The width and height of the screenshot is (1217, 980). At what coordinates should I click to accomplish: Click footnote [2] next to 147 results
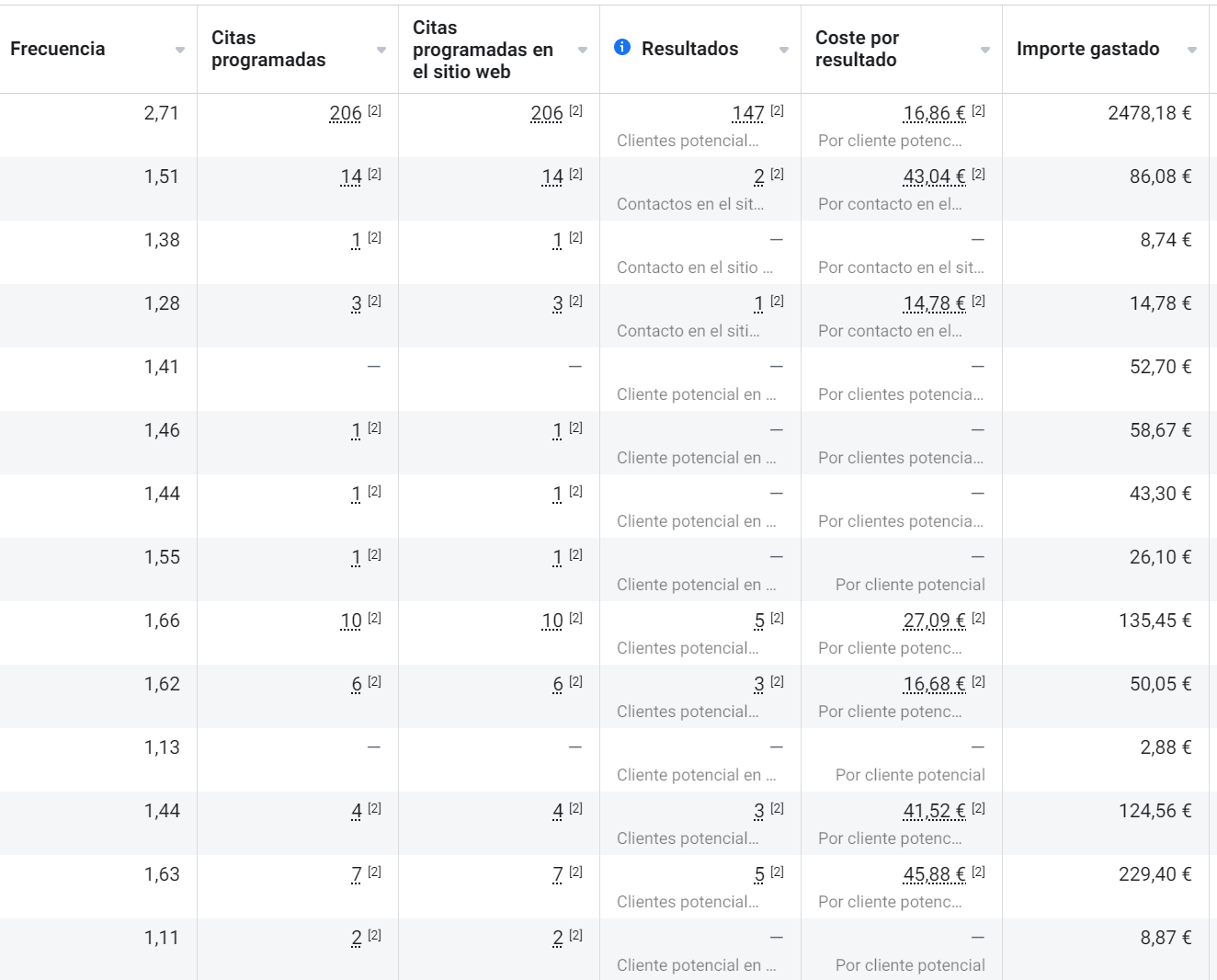(x=778, y=110)
